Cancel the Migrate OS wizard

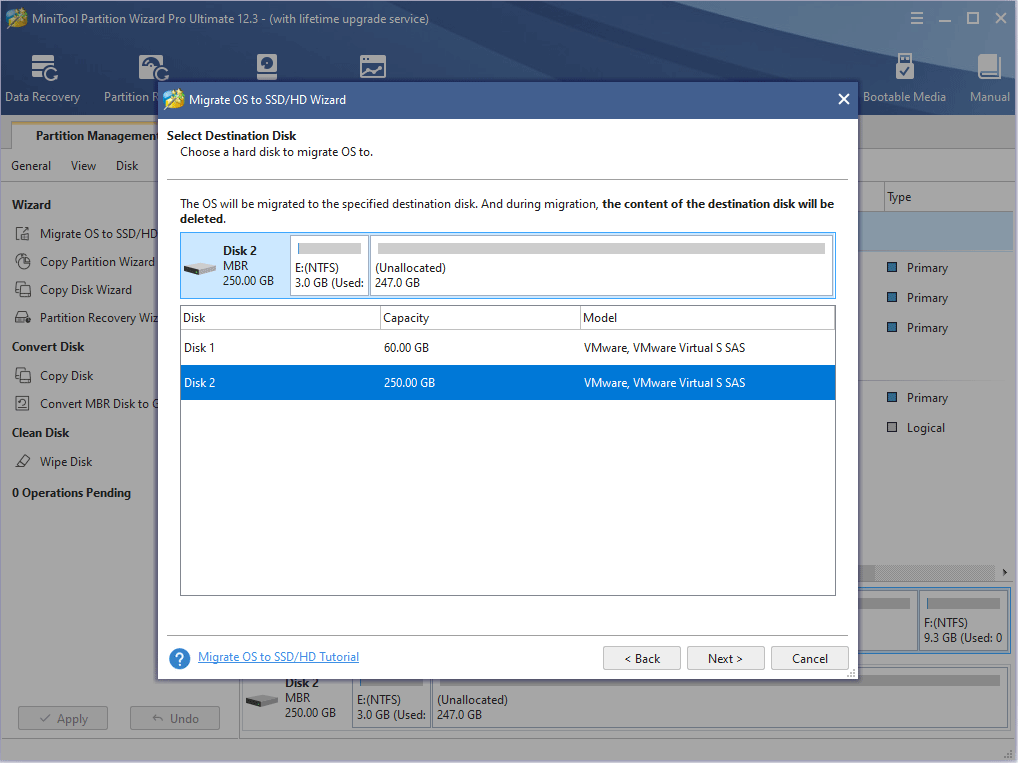810,658
